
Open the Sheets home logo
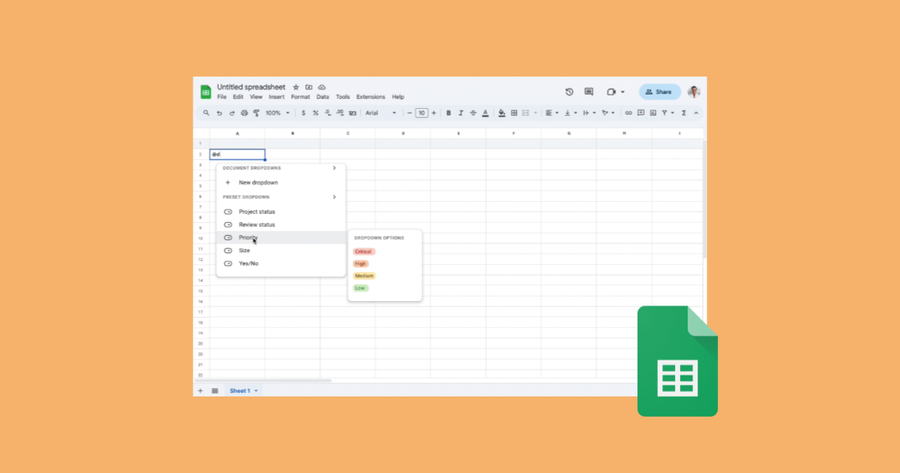click(x=205, y=92)
